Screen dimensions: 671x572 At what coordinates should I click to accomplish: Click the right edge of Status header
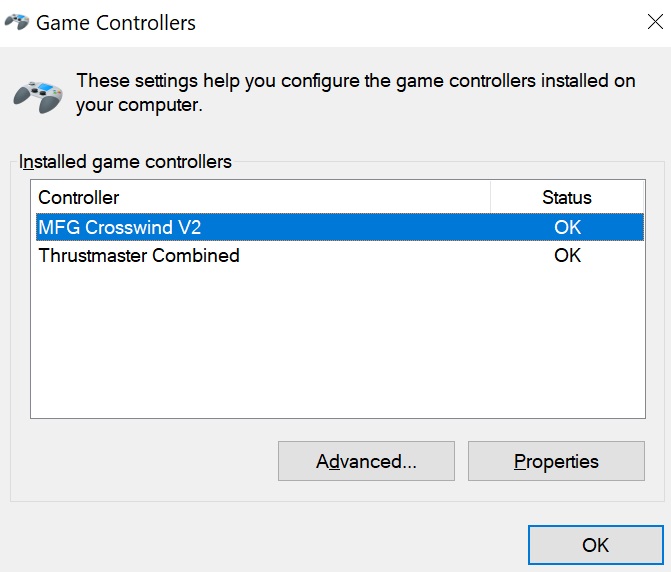click(x=643, y=197)
